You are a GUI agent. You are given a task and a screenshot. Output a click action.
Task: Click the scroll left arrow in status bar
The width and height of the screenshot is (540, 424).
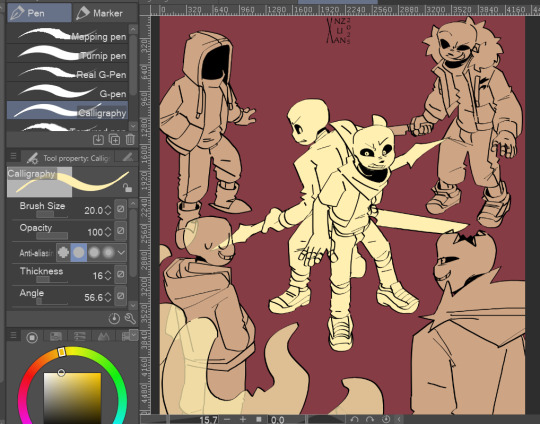[399, 419]
